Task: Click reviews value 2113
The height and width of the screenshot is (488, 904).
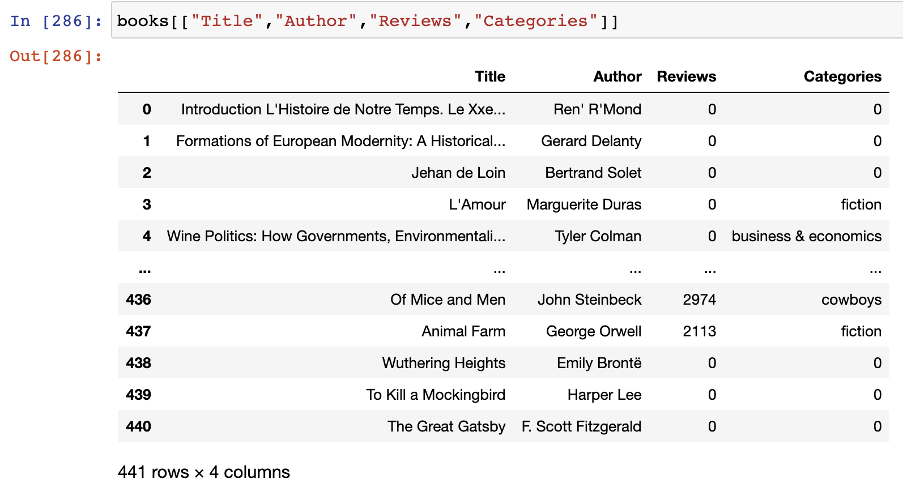Action: 699,331
